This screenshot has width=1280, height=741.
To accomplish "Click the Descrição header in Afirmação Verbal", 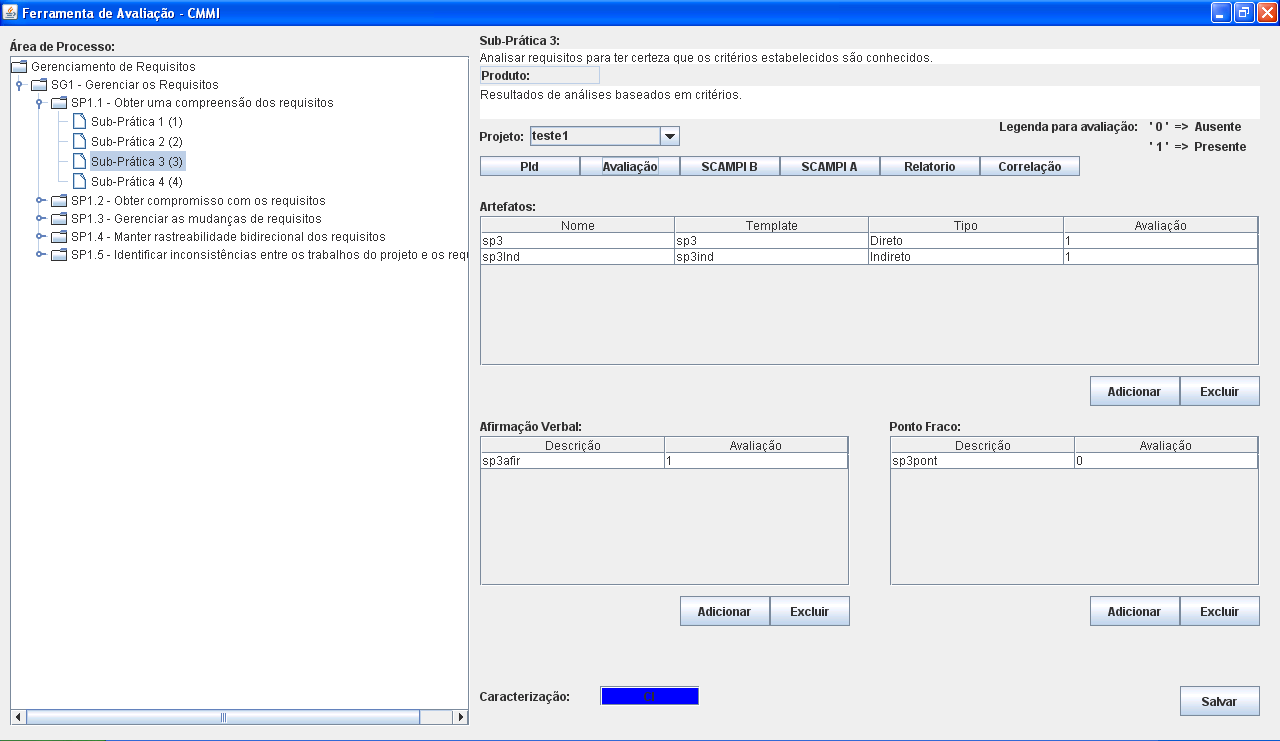I will coord(573,445).
